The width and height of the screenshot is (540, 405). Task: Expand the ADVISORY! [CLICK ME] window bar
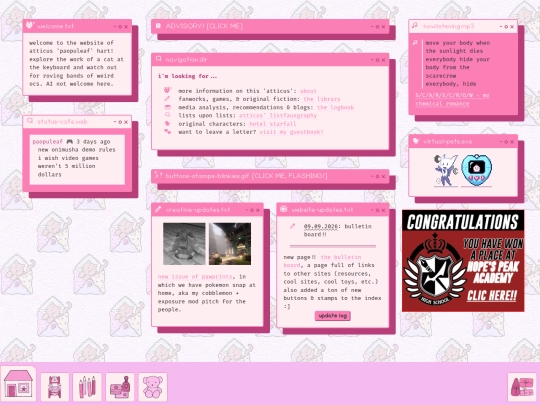coord(270,26)
